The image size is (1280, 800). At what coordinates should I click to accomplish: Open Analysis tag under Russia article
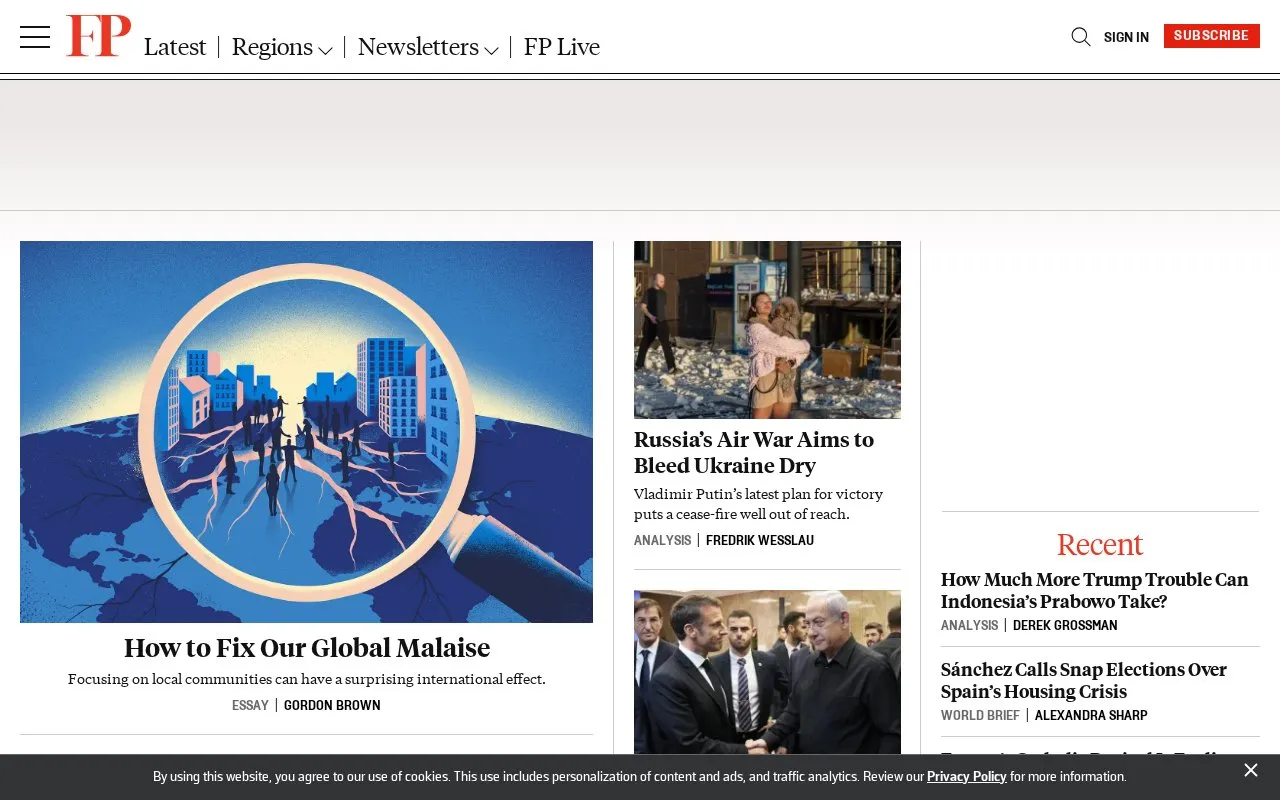point(662,540)
